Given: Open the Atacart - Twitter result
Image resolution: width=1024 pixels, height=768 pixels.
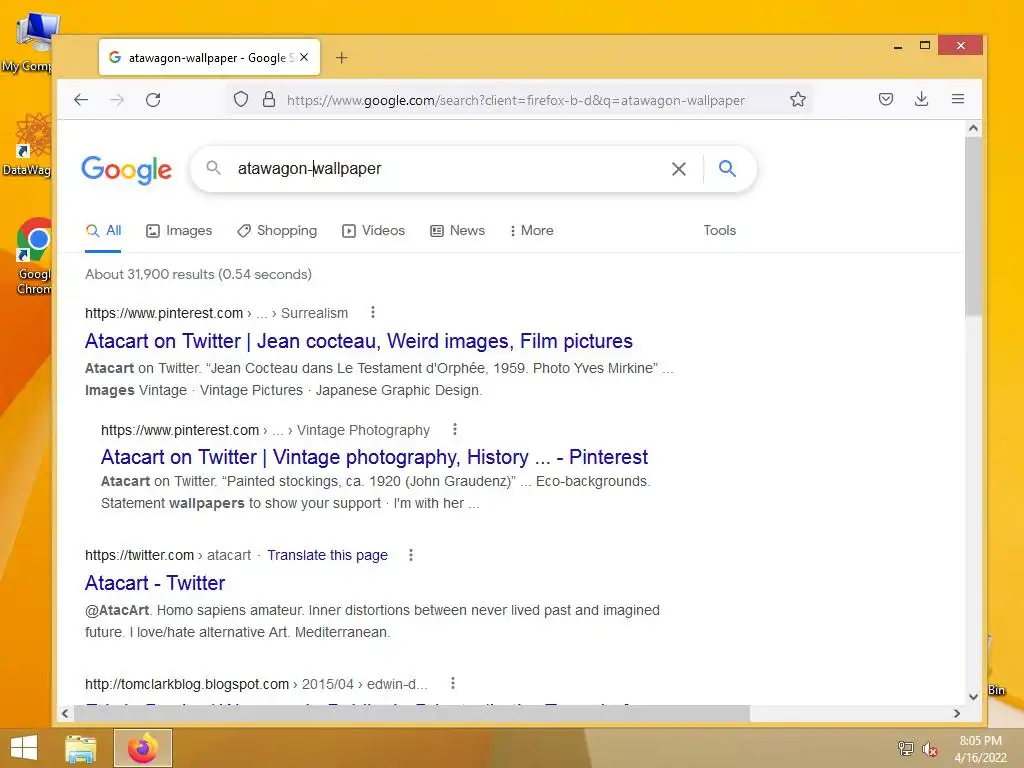Looking at the screenshot, I should tap(155, 583).
